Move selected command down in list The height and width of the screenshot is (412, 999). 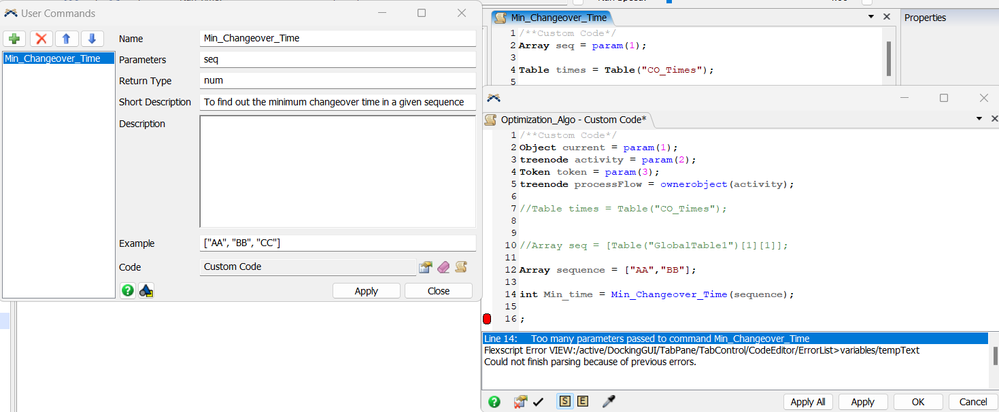pyautogui.click(x=92, y=39)
